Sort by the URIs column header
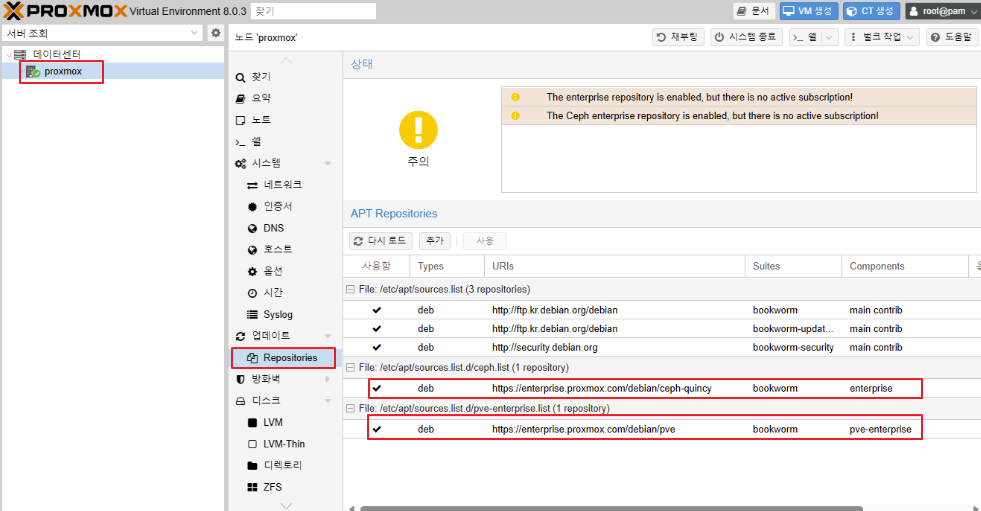The image size is (981, 511). [614, 266]
